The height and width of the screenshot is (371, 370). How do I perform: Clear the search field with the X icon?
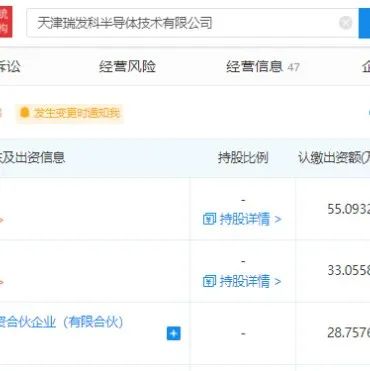346,23
